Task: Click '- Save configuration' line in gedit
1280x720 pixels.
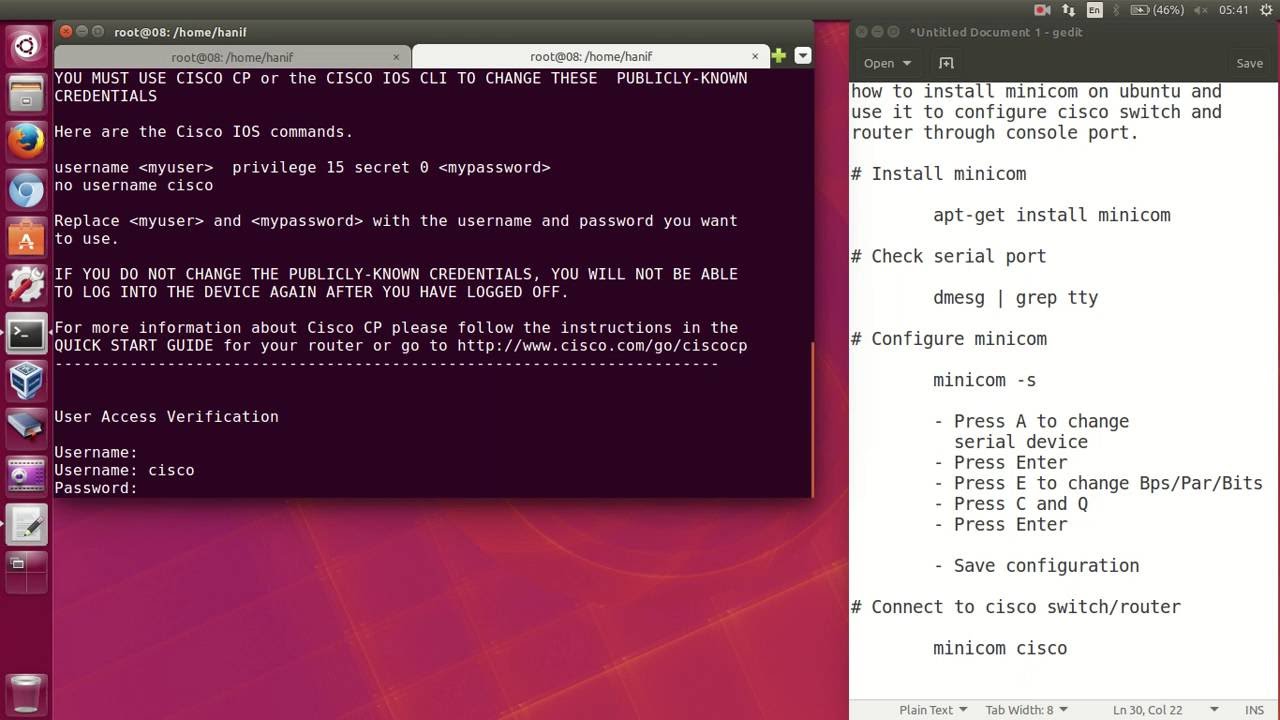Action: point(1036,566)
